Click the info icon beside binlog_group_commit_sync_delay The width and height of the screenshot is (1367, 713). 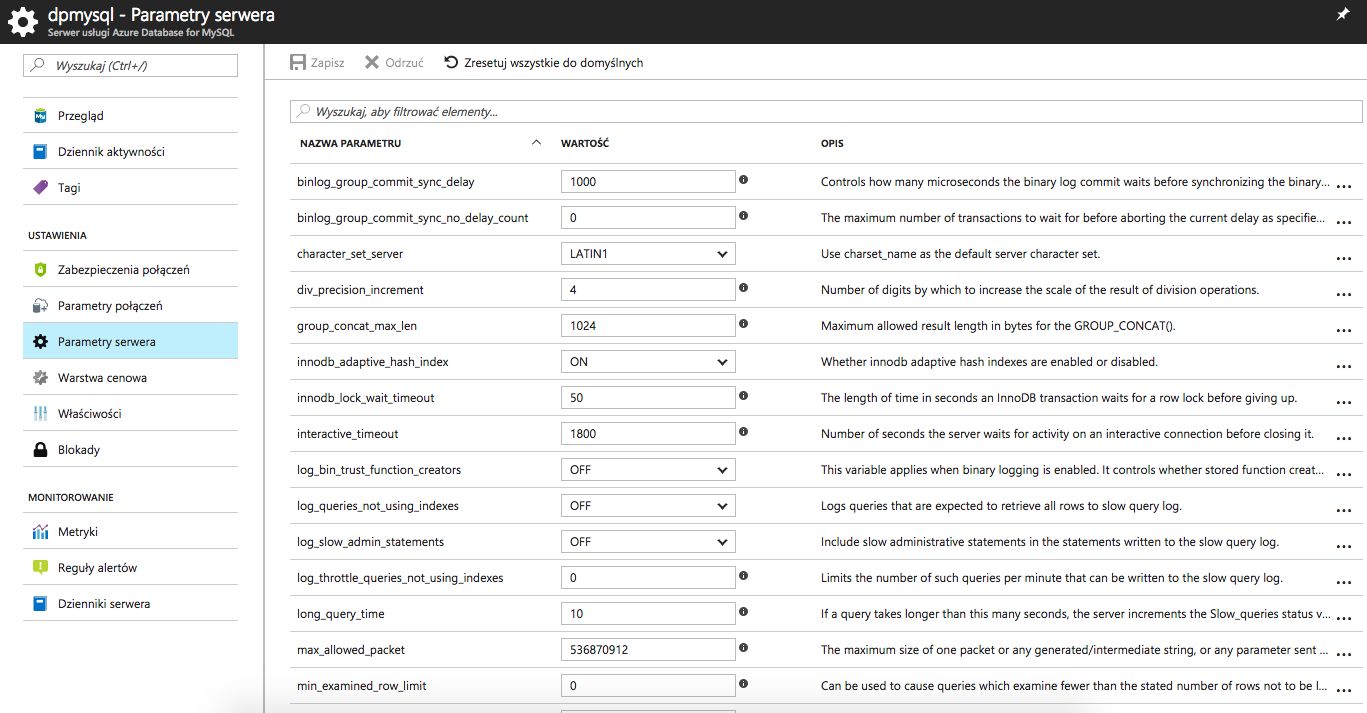[743, 180]
